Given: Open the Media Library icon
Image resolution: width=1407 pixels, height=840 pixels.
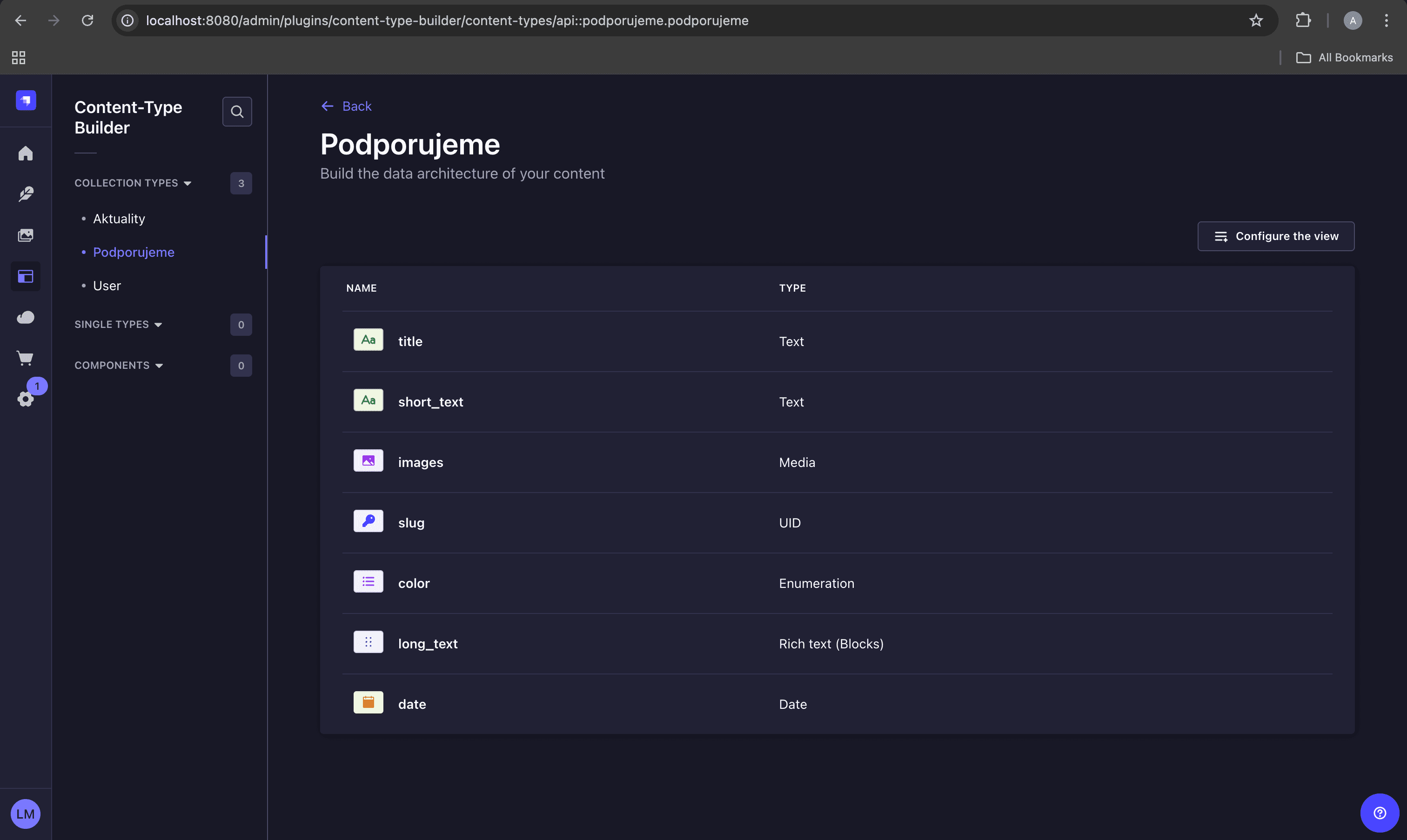Looking at the screenshot, I should click(26, 235).
